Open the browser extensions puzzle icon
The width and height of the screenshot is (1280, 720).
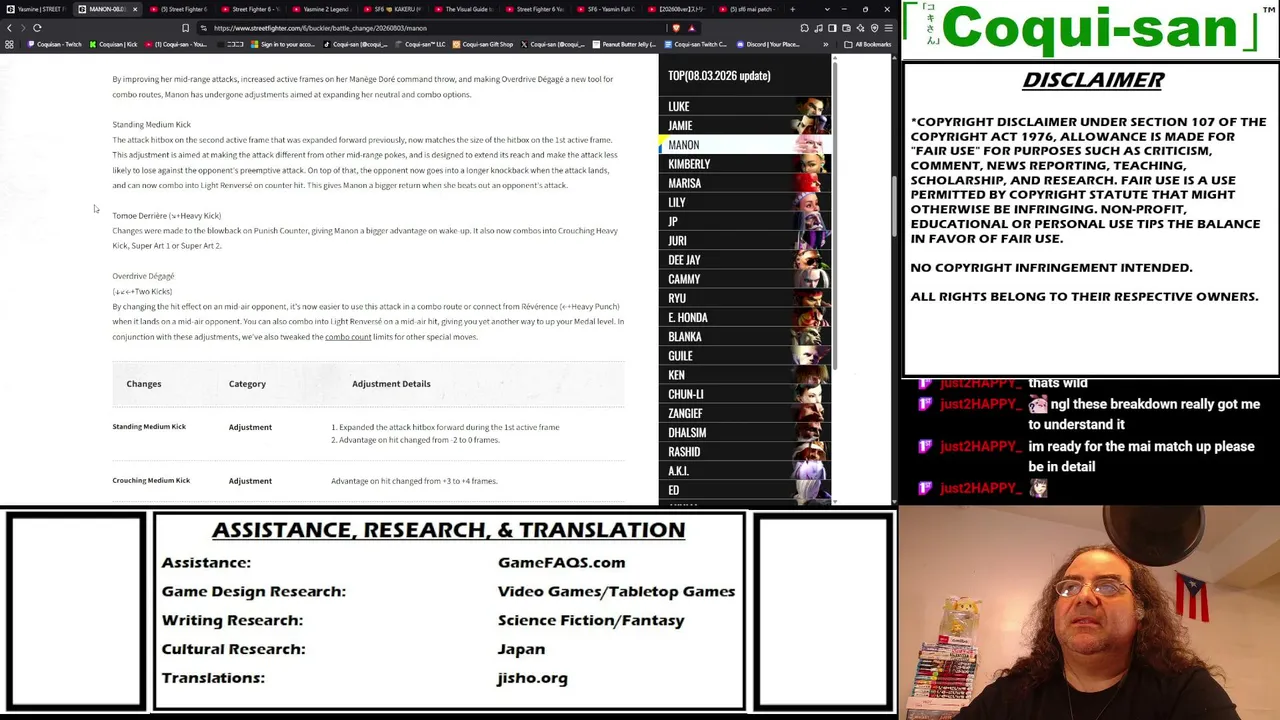pyautogui.click(x=804, y=28)
